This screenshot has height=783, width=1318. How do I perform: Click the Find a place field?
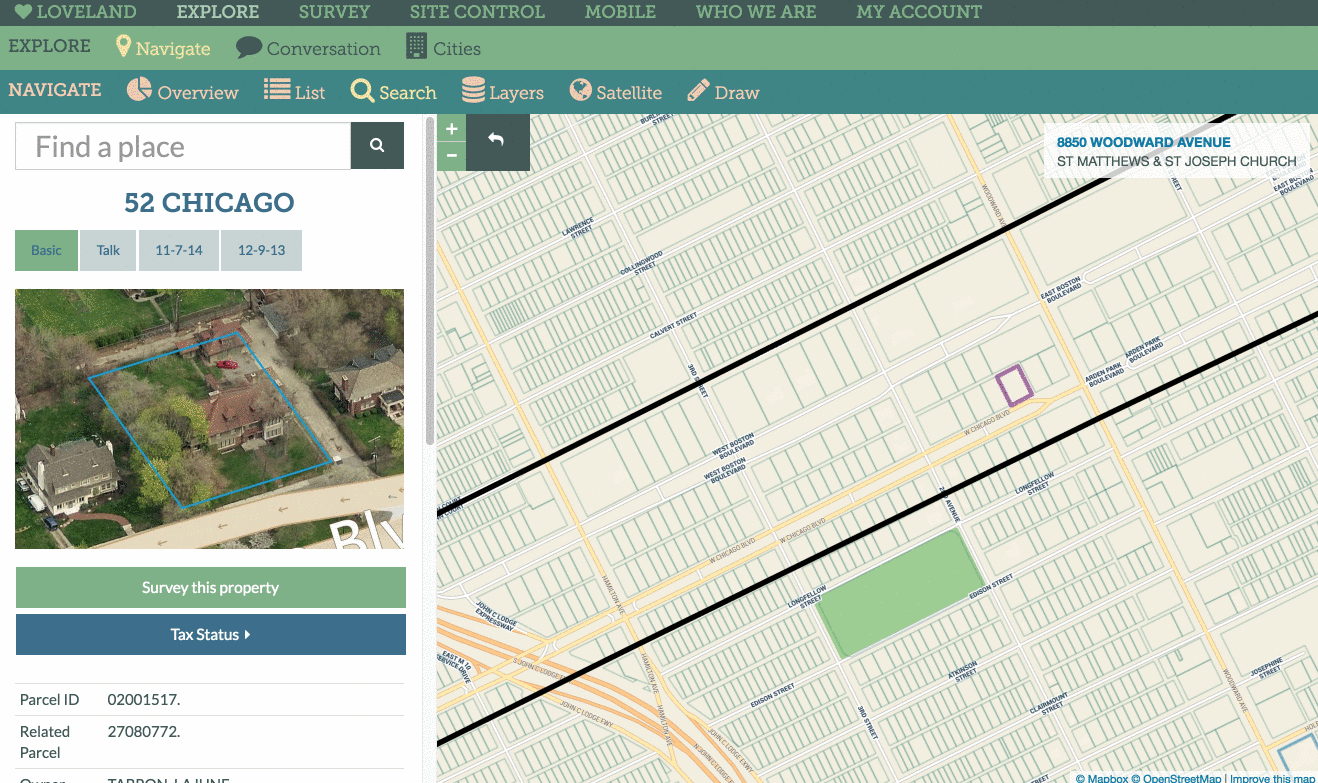[183, 146]
